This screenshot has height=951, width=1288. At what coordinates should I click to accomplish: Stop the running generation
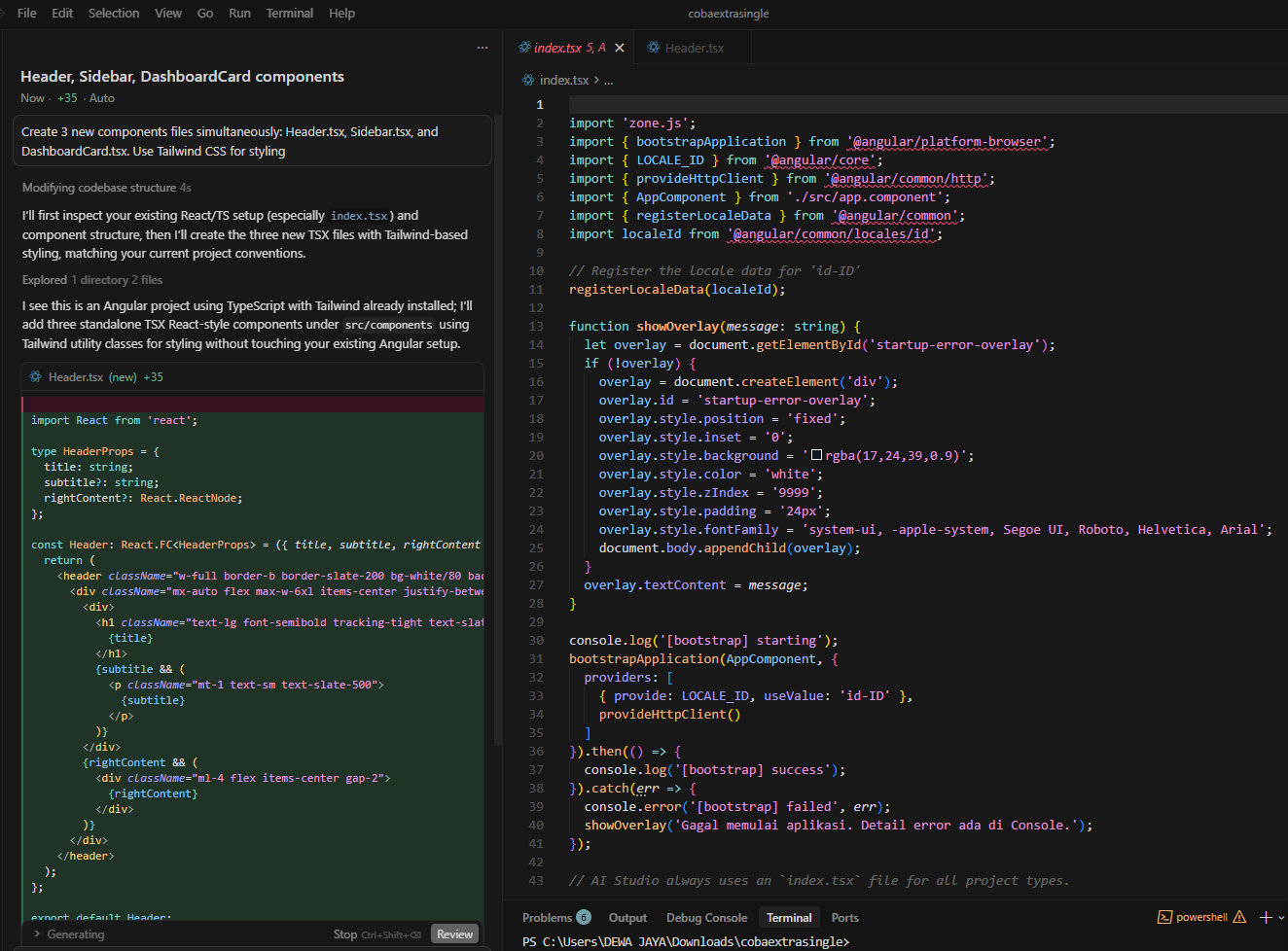tap(345, 934)
